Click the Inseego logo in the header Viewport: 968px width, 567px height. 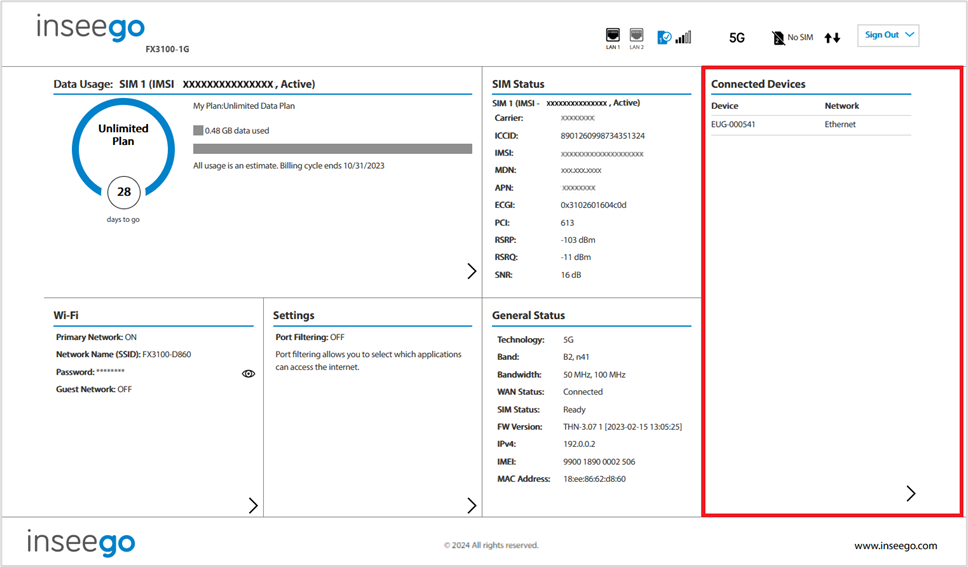click(91, 27)
